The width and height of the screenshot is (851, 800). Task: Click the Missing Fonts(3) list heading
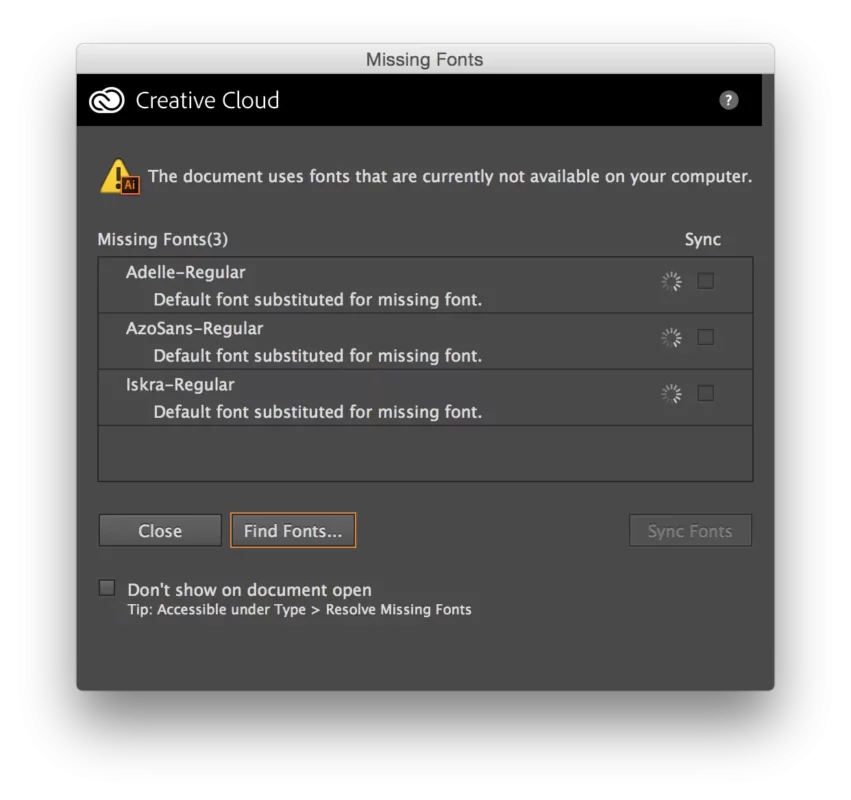(162, 239)
